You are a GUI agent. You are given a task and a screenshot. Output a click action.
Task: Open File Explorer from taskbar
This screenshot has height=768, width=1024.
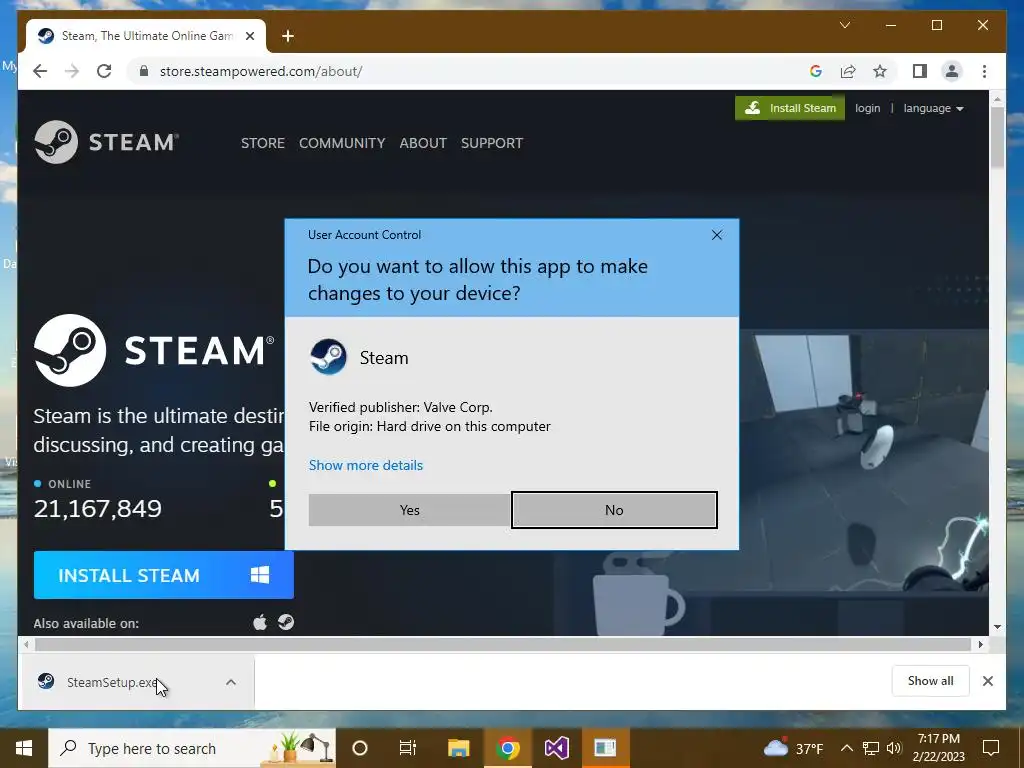coord(458,748)
